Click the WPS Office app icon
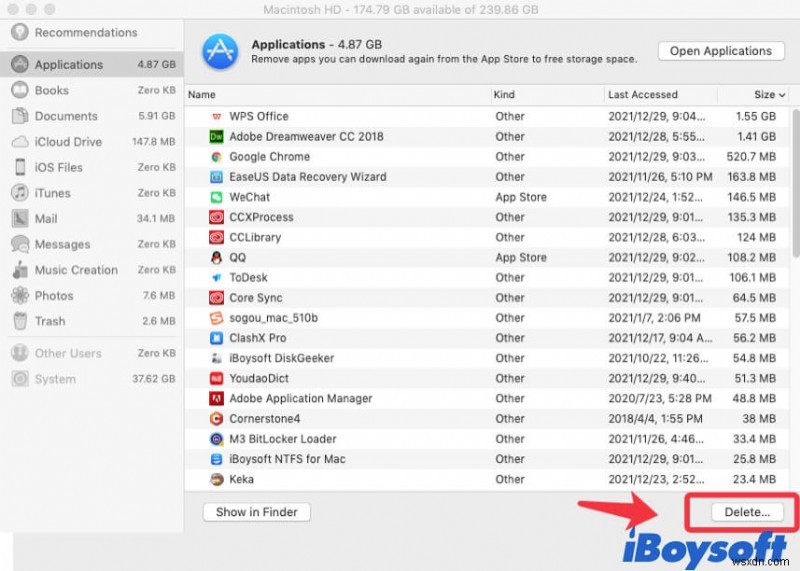800x571 pixels. [x=216, y=116]
